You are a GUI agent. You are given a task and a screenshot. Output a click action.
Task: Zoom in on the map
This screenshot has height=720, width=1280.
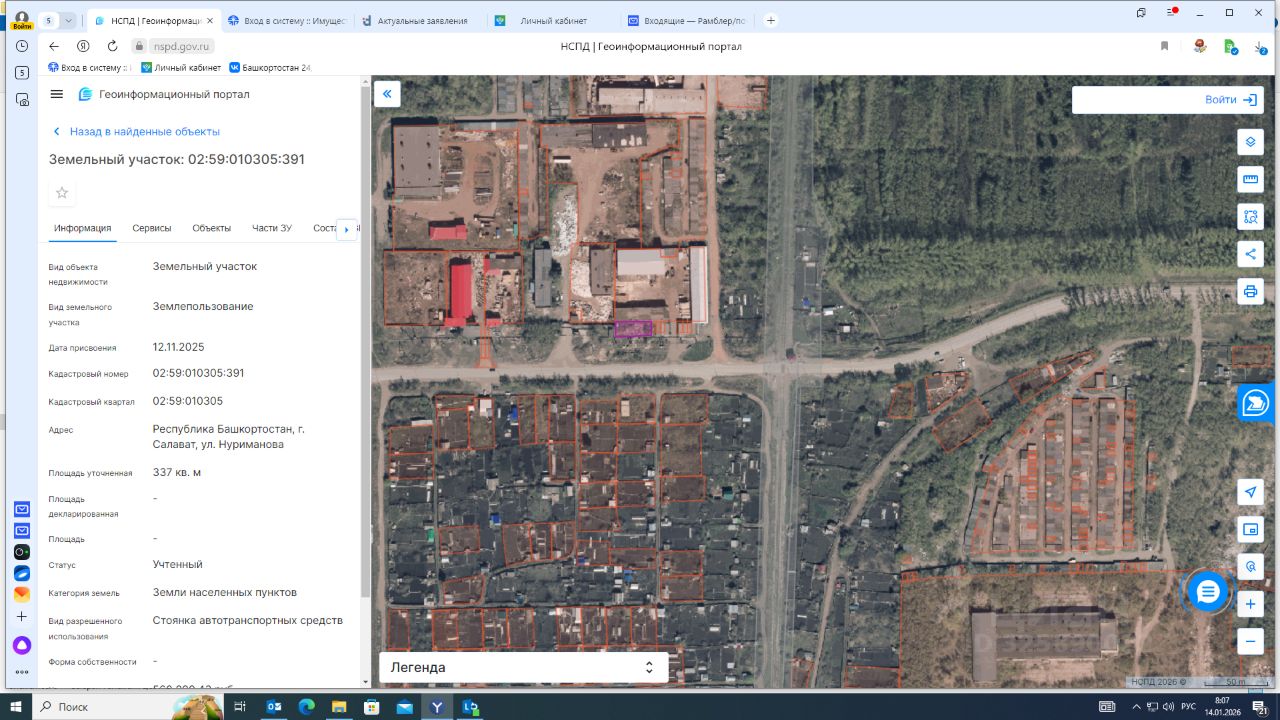pos(1250,604)
